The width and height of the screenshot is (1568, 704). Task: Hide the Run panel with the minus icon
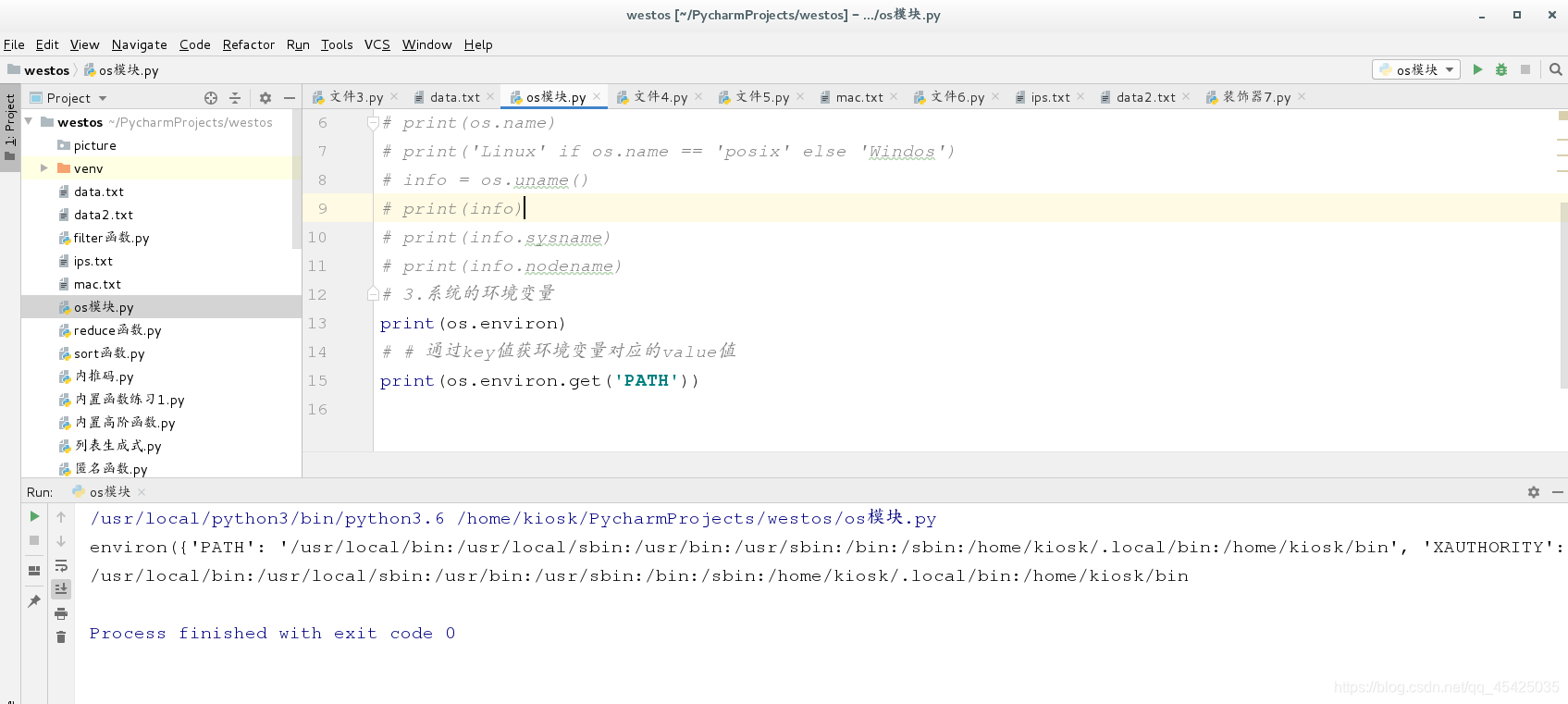coord(1558,492)
